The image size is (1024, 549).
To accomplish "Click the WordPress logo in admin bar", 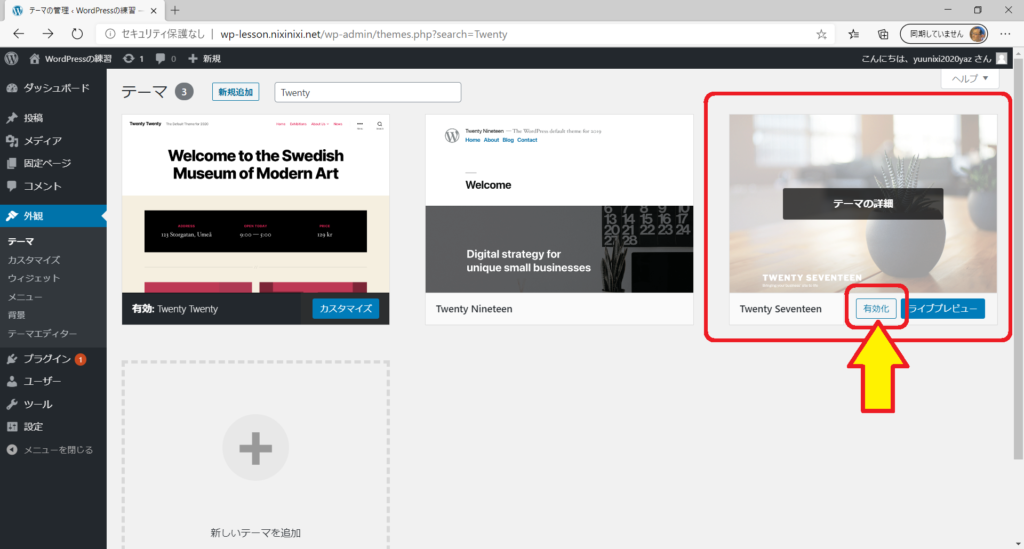I will click(11, 59).
